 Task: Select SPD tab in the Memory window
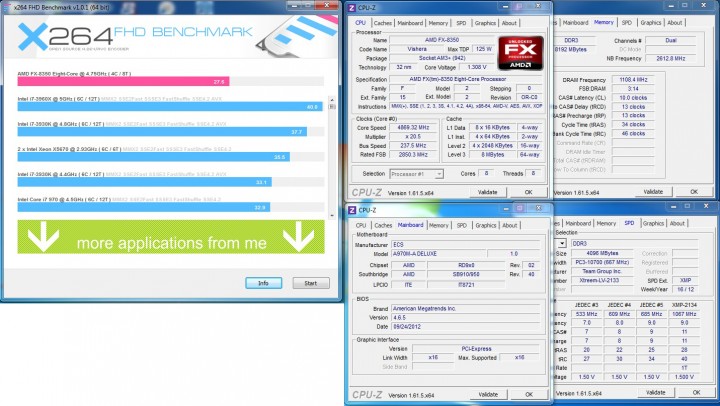(x=627, y=23)
